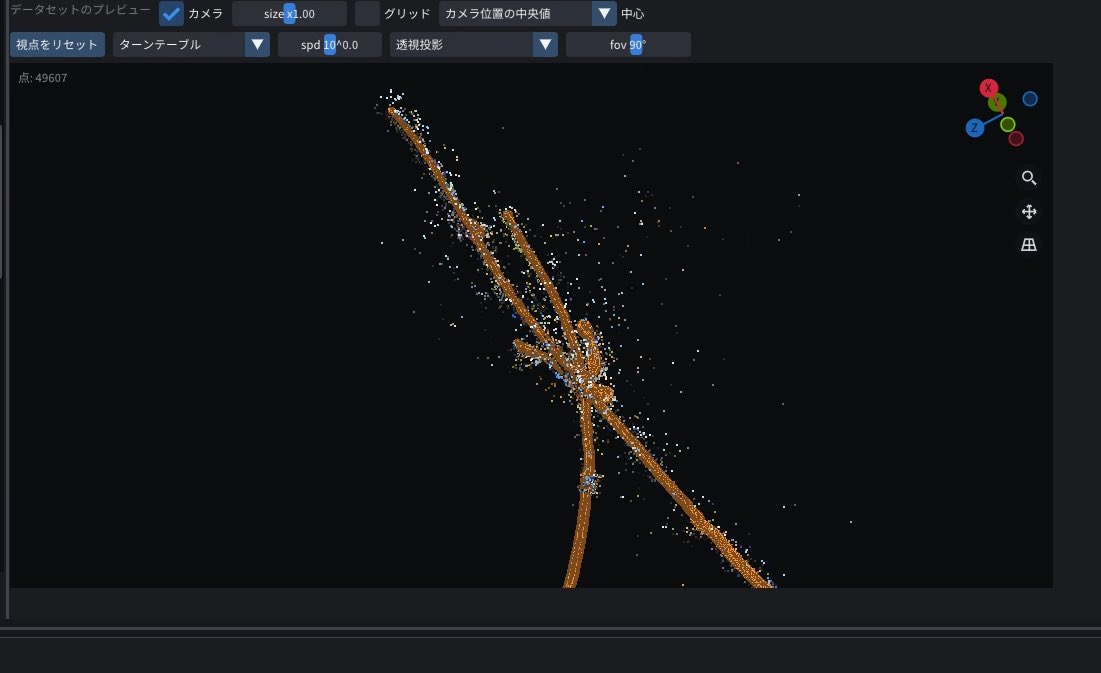Expand the ターンテーブル navigation dropdown
The image size is (1101, 673).
click(x=191, y=44)
